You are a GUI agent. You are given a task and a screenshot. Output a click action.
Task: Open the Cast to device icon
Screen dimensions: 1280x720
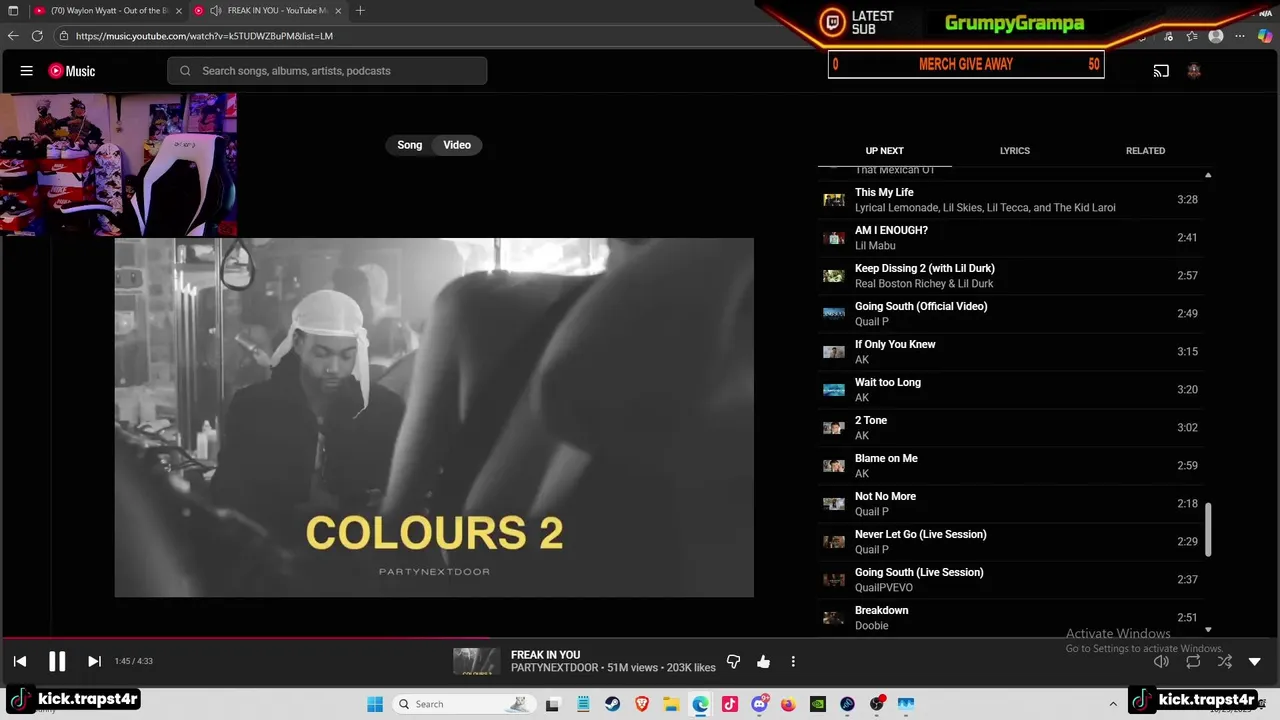(1161, 71)
